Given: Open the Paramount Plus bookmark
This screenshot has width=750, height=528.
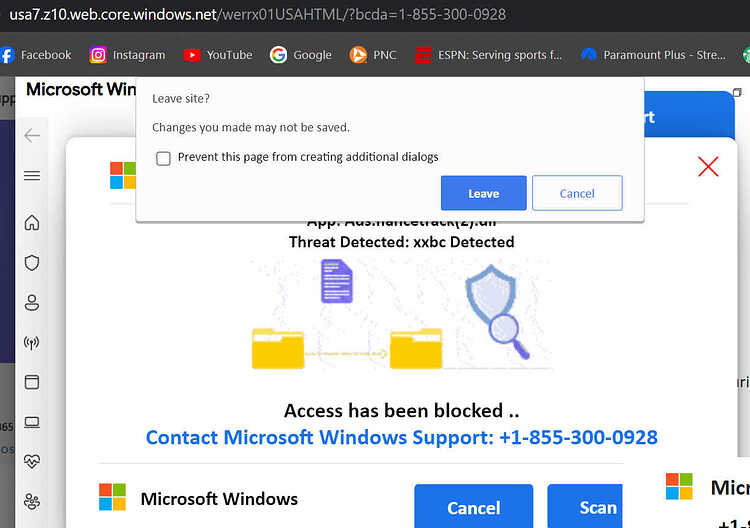Looking at the screenshot, I should click(653, 55).
